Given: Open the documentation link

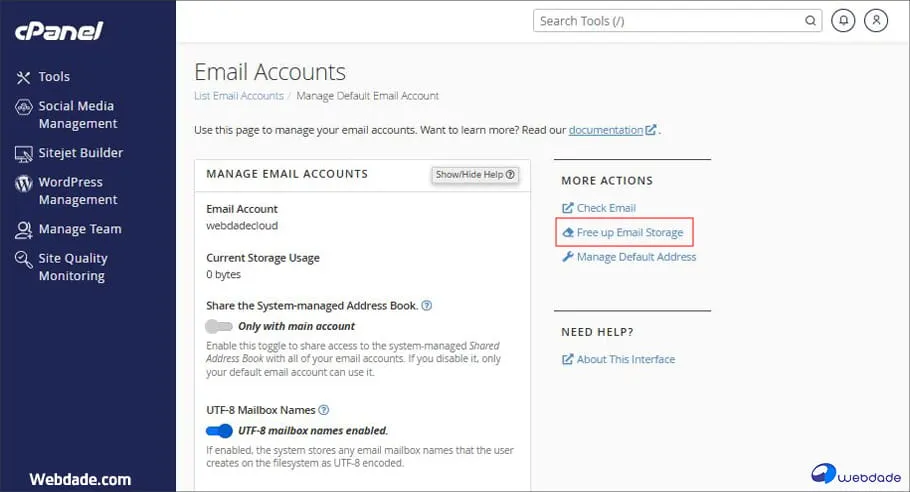Looking at the screenshot, I should [x=606, y=130].
